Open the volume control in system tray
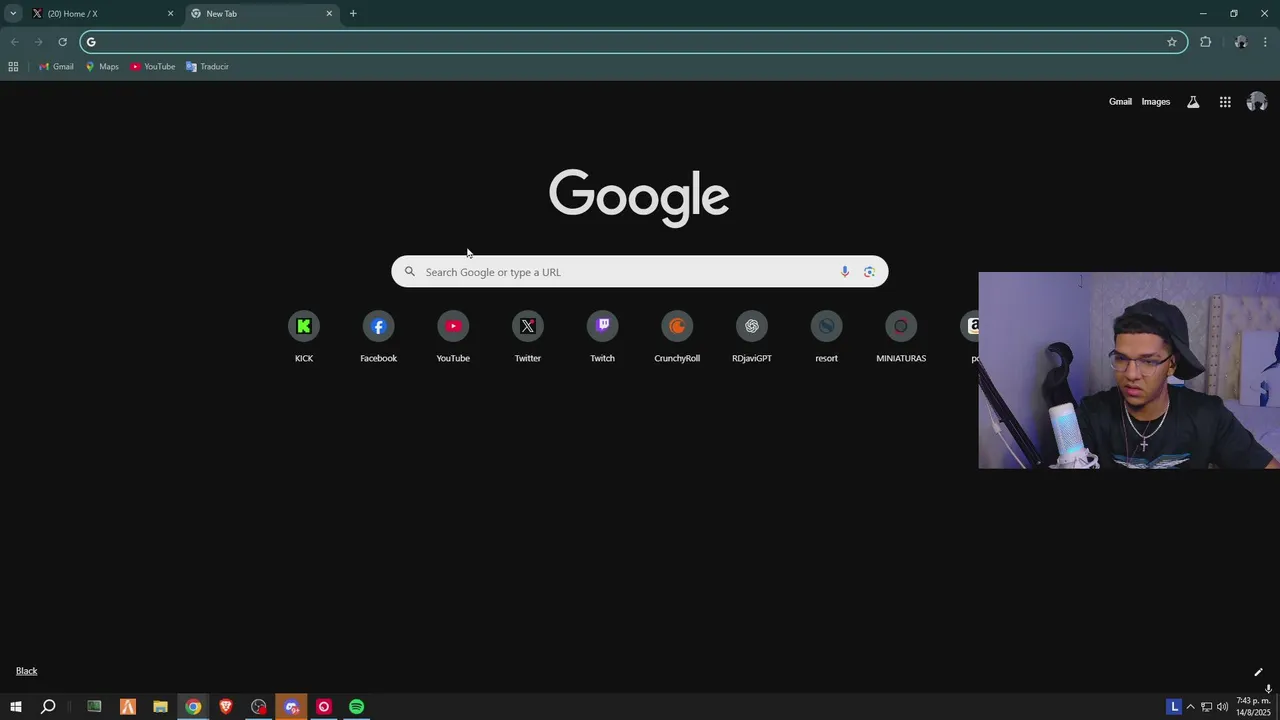This screenshot has height=720, width=1280. tap(1222, 707)
